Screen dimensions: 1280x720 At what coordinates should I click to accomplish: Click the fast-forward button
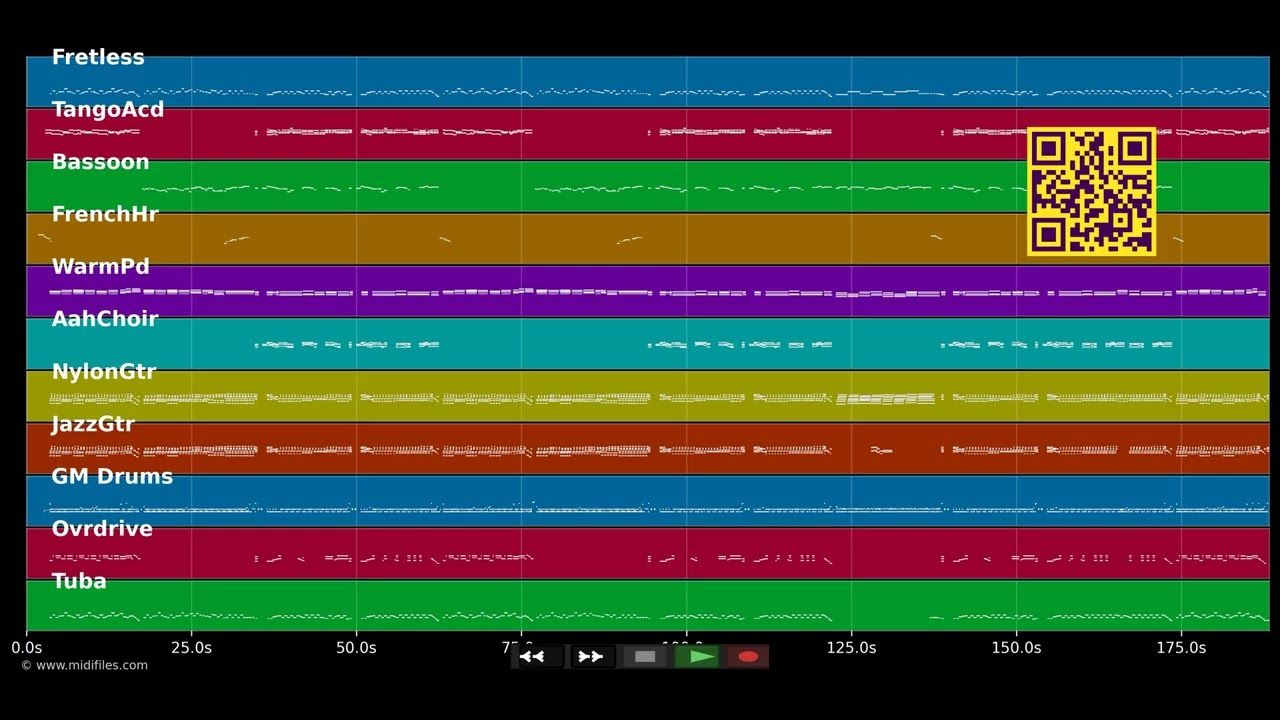point(592,657)
